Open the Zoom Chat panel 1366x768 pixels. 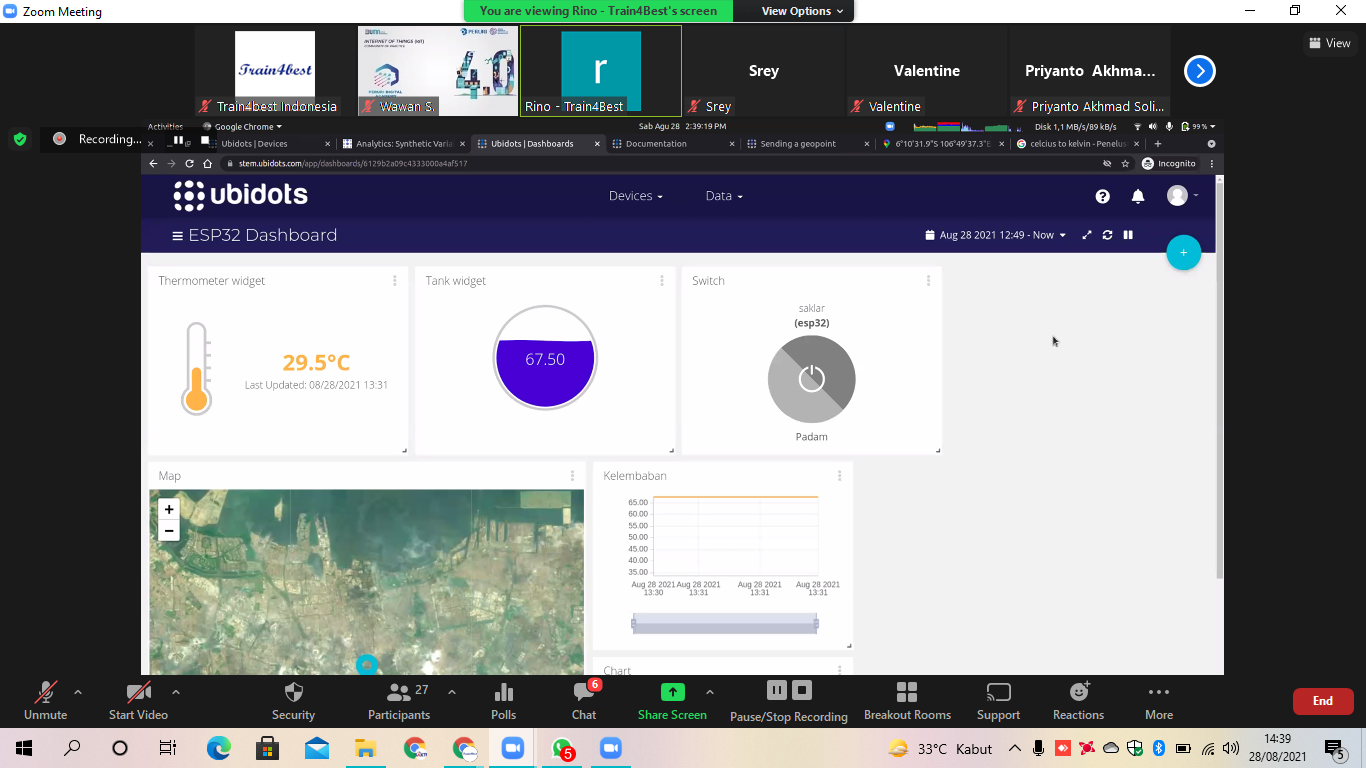[x=584, y=702]
